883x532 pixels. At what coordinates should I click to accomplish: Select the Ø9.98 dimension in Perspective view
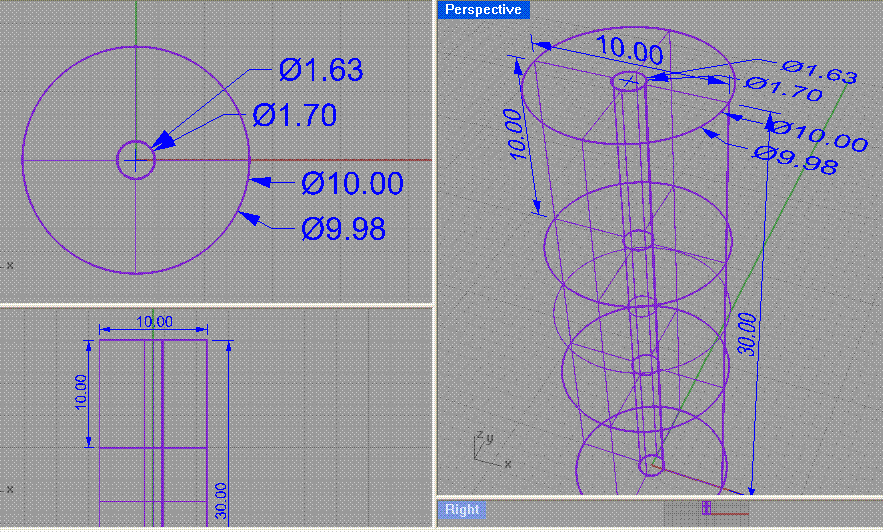pos(796,159)
